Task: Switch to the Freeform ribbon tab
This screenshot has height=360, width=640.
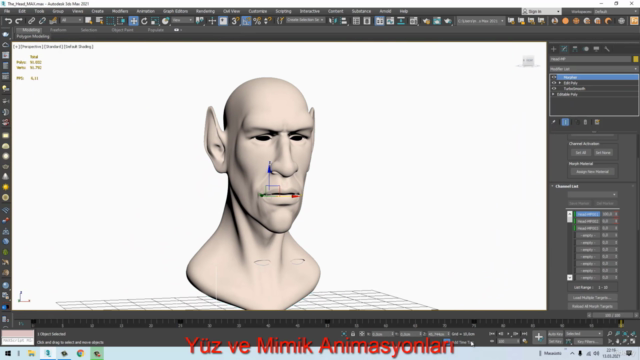Action: point(58,30)
